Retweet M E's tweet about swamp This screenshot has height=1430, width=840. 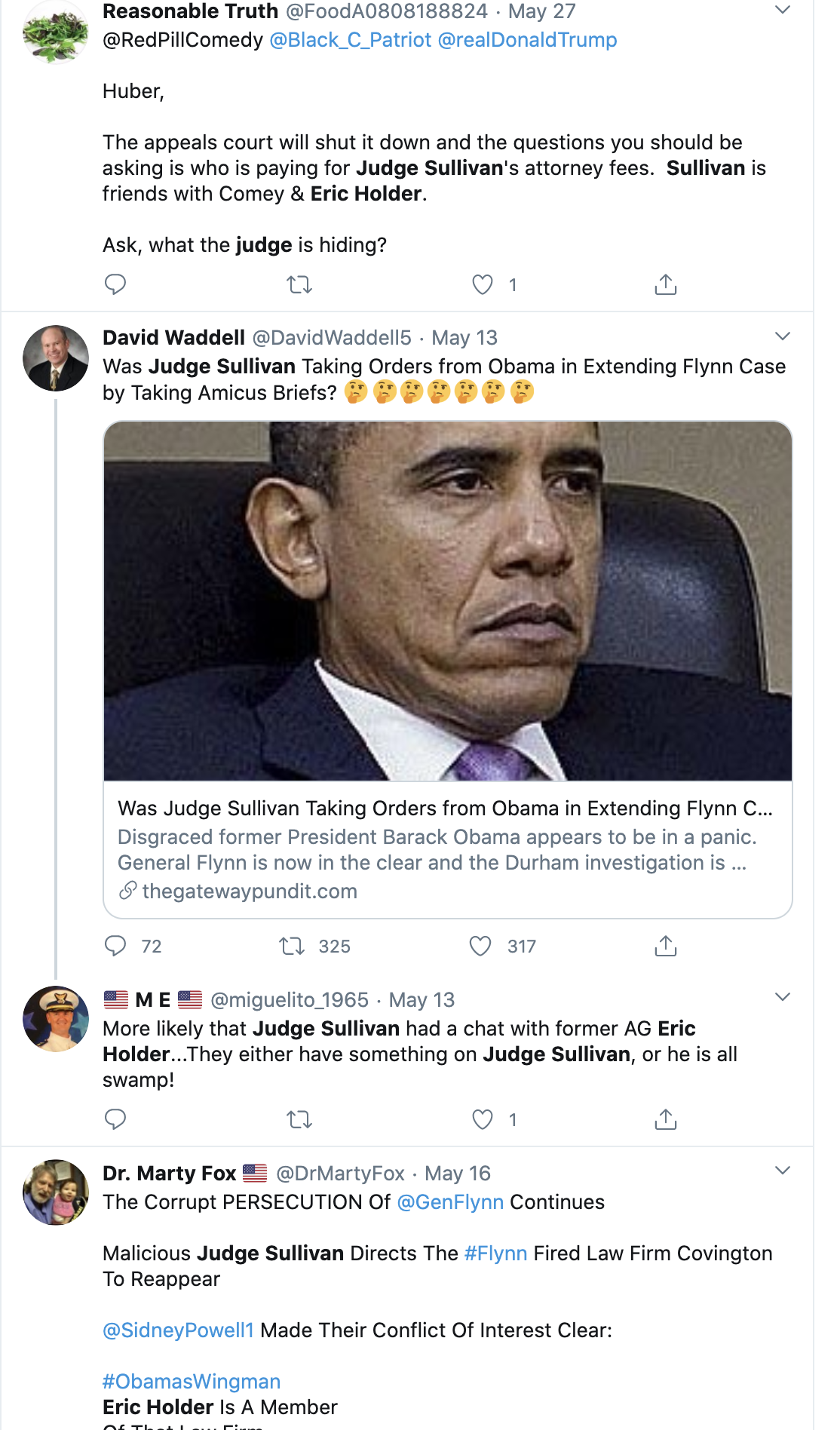click(299, 1119)
